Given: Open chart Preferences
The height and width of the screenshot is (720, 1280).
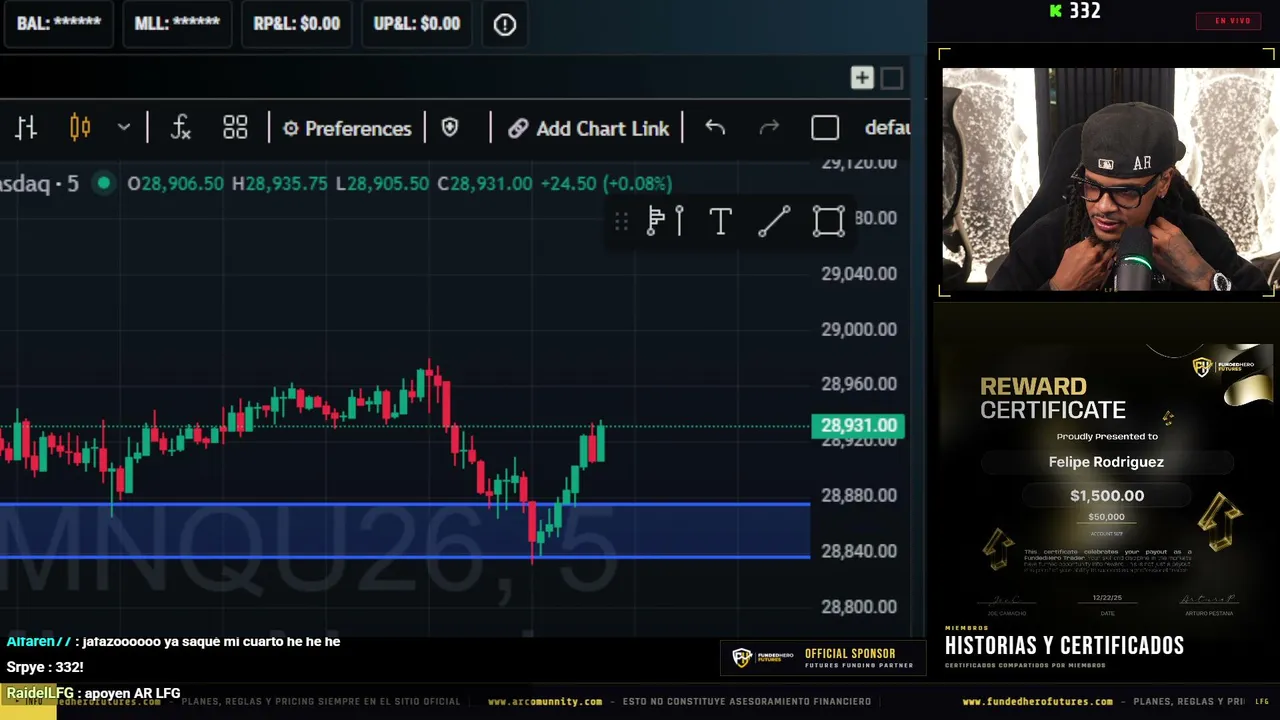Looking at the screenshot, I should pos(347,128).
